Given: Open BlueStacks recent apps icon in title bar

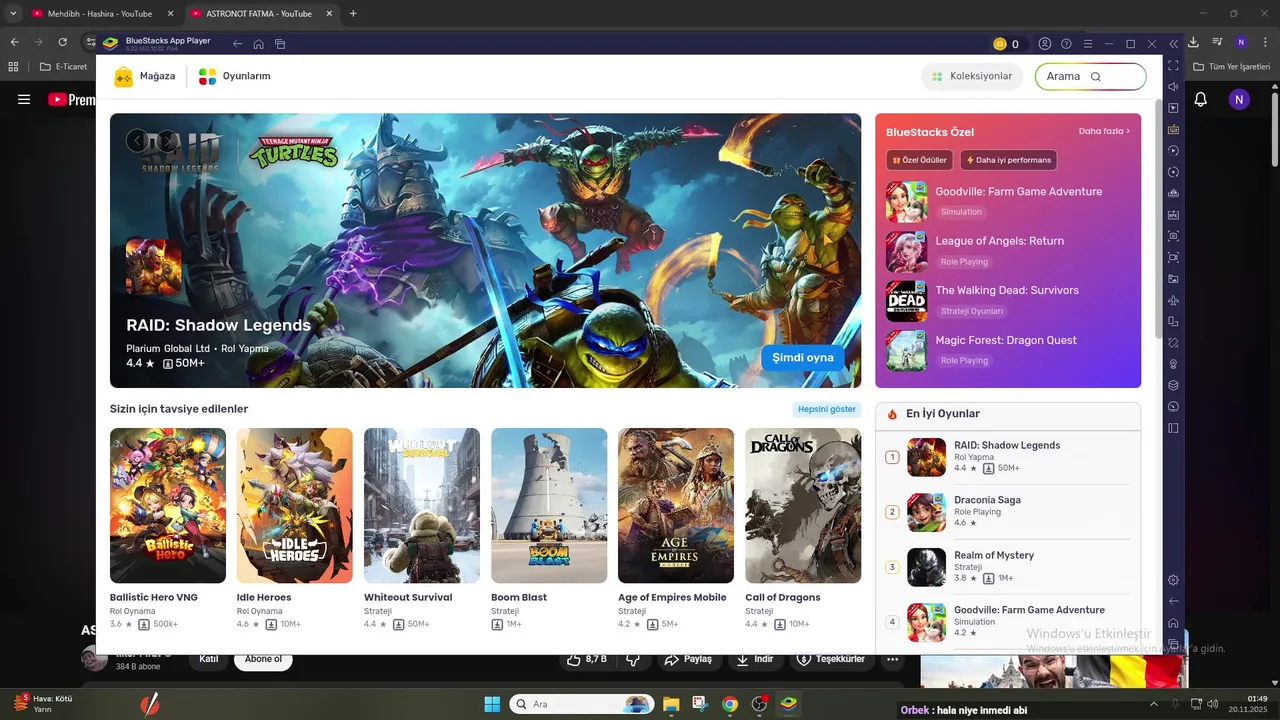Looking at the screenshot, I should pos(280,44).
